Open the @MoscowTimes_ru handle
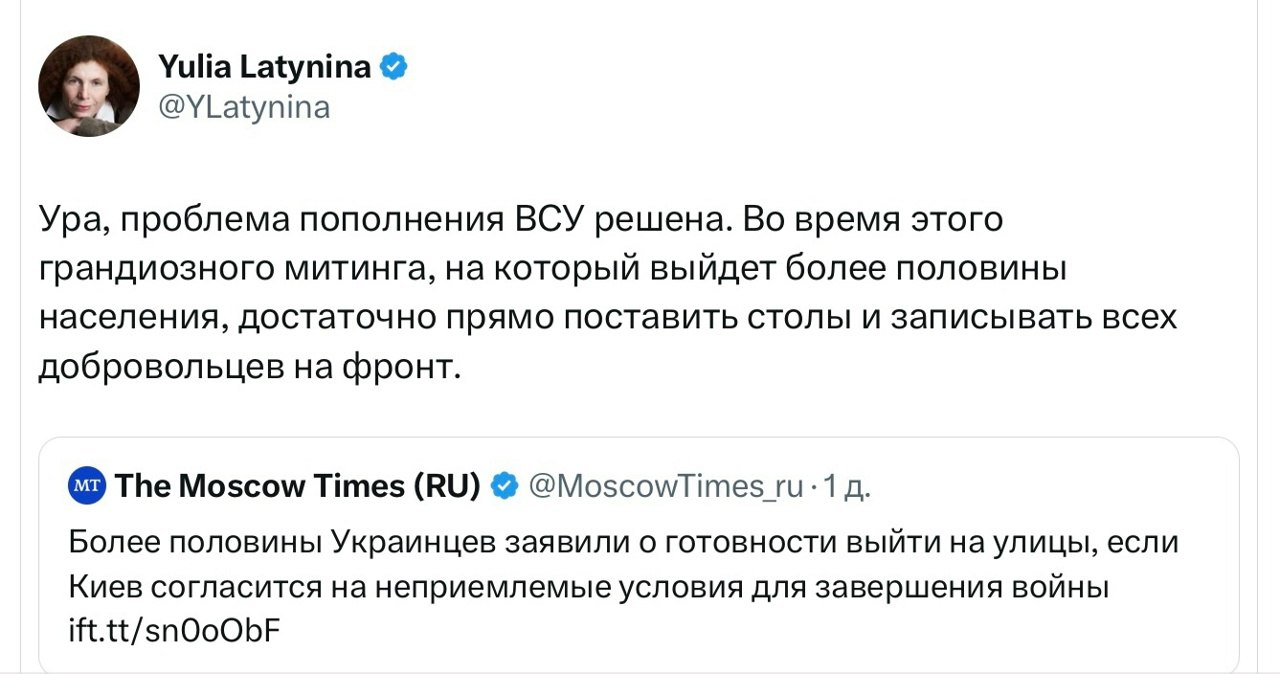 pyautogui.click(x=664, y=486)
